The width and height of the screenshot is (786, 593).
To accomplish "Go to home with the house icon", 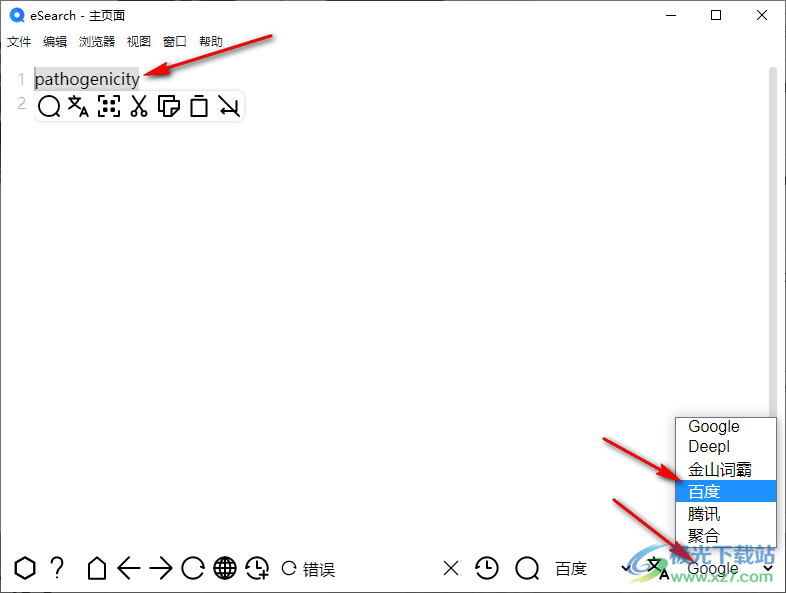I will [97, 568].
